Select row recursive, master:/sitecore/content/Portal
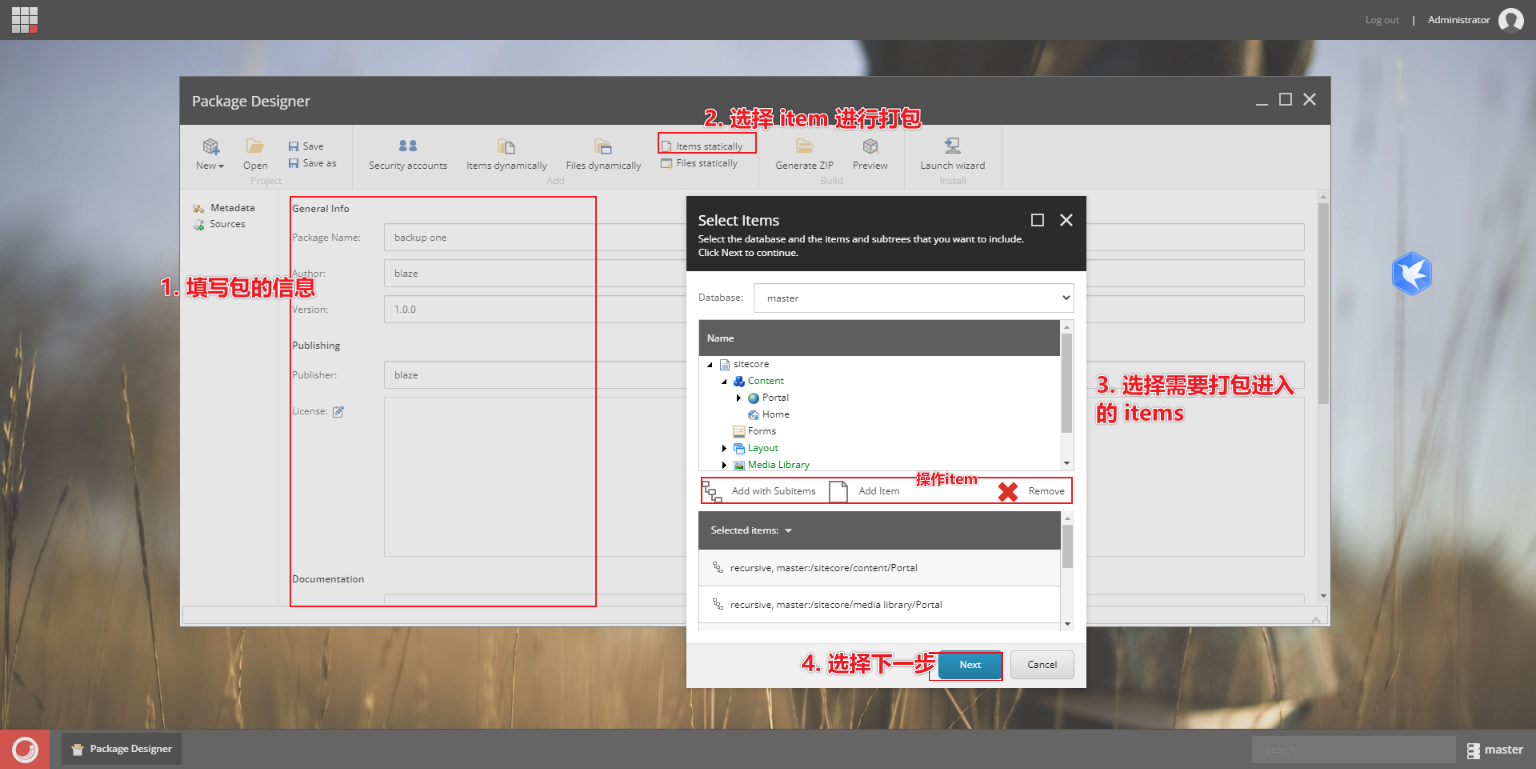This screenshot has height=769, width=1536. tap(879, 568)
